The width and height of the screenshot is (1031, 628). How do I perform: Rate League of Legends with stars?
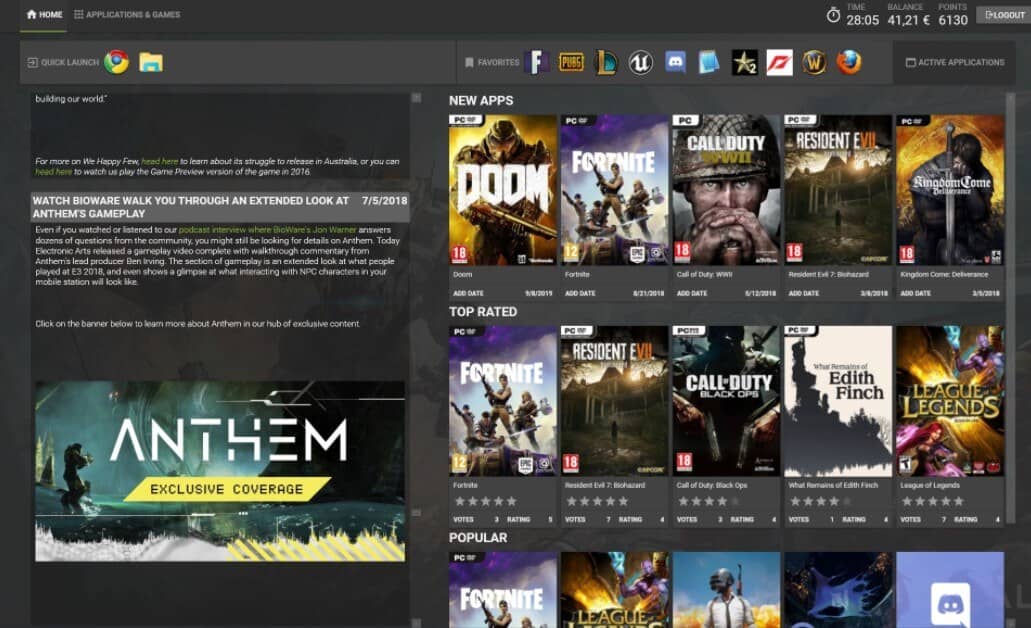coord(932,501)
